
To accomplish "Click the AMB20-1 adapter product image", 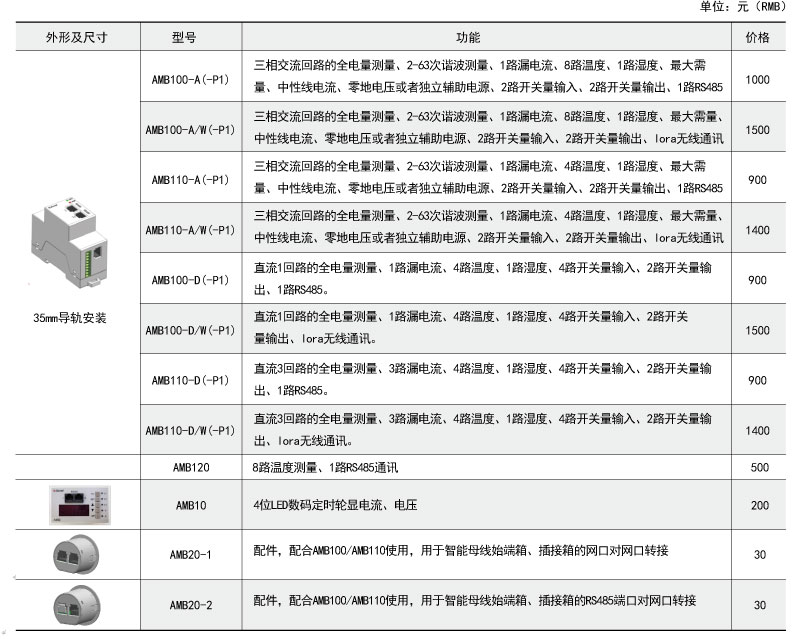I will click(76, 552).
